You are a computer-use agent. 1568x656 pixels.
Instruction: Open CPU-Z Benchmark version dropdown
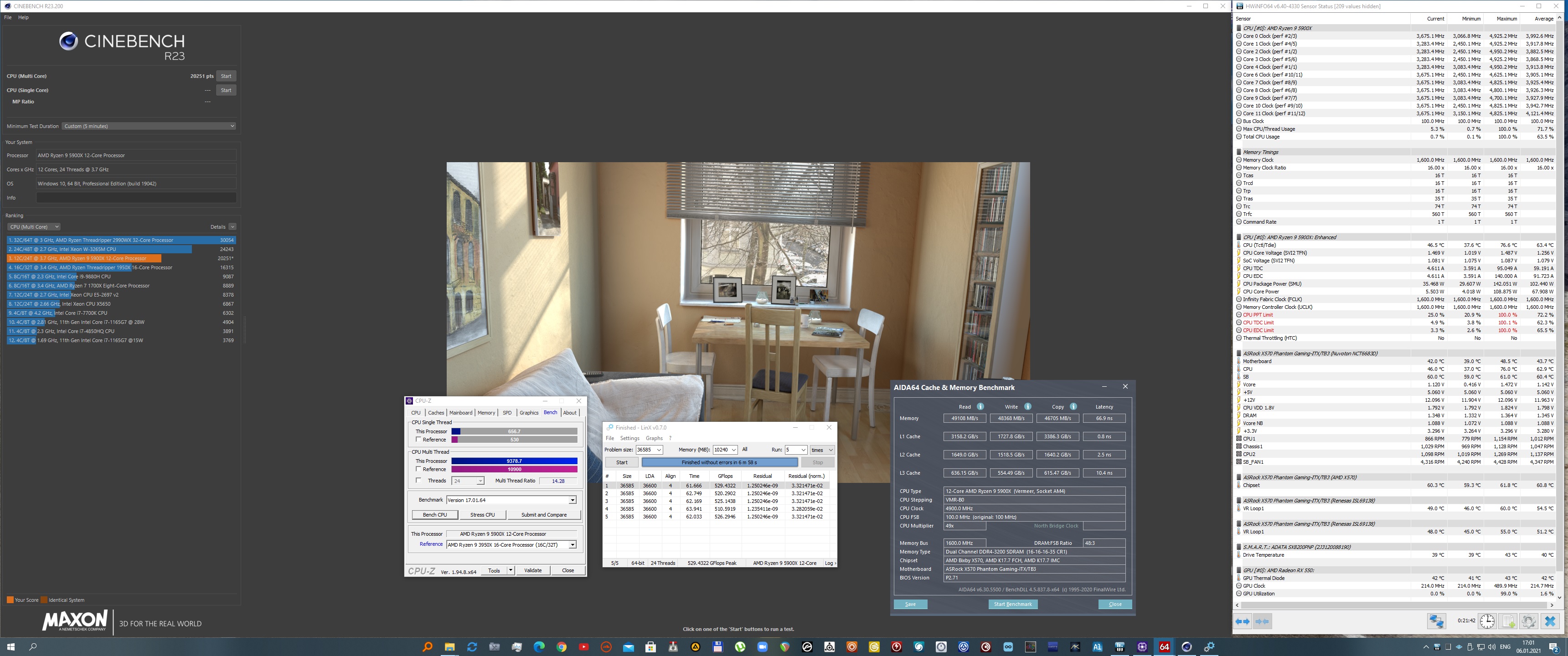(572, 500)
